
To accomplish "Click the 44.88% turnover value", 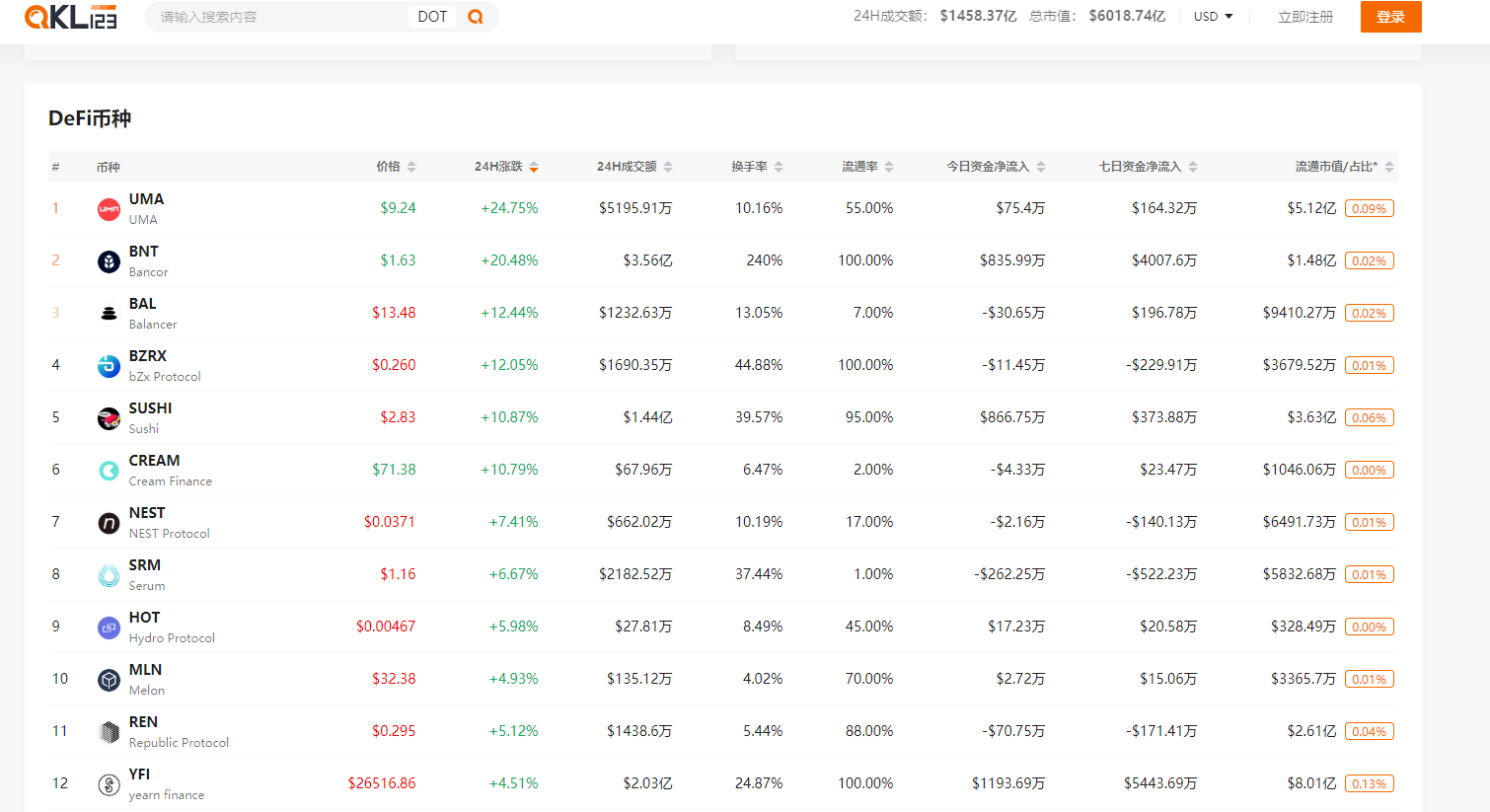I will pos(759,365).
